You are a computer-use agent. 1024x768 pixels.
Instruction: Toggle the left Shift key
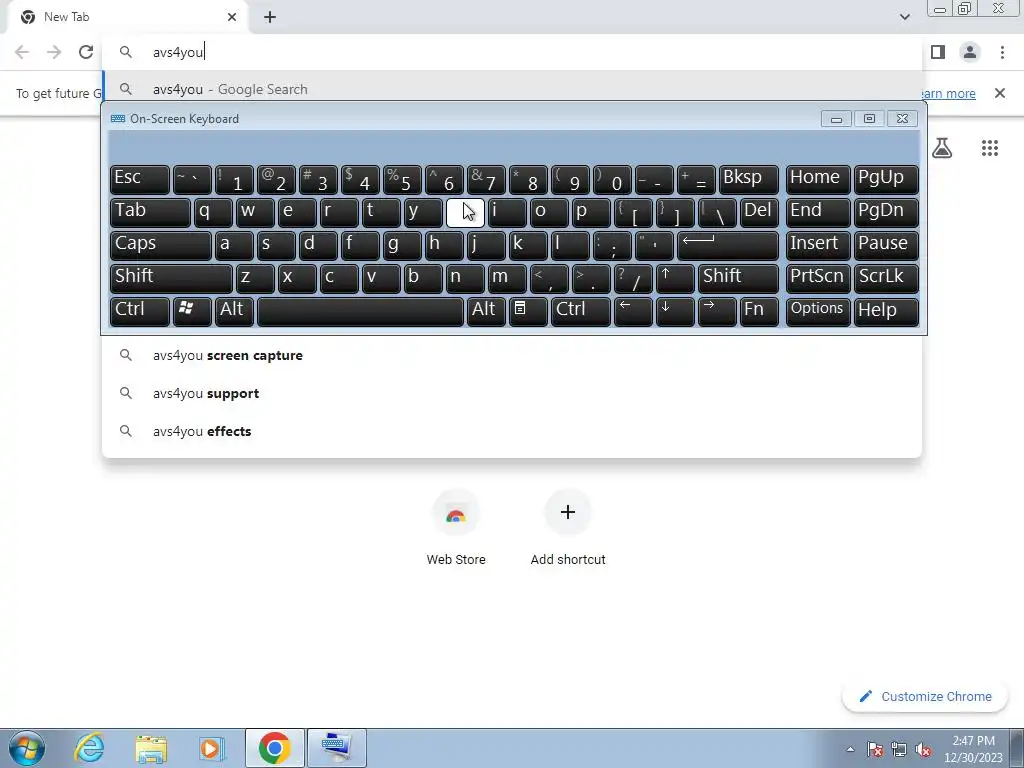point(171,278)
